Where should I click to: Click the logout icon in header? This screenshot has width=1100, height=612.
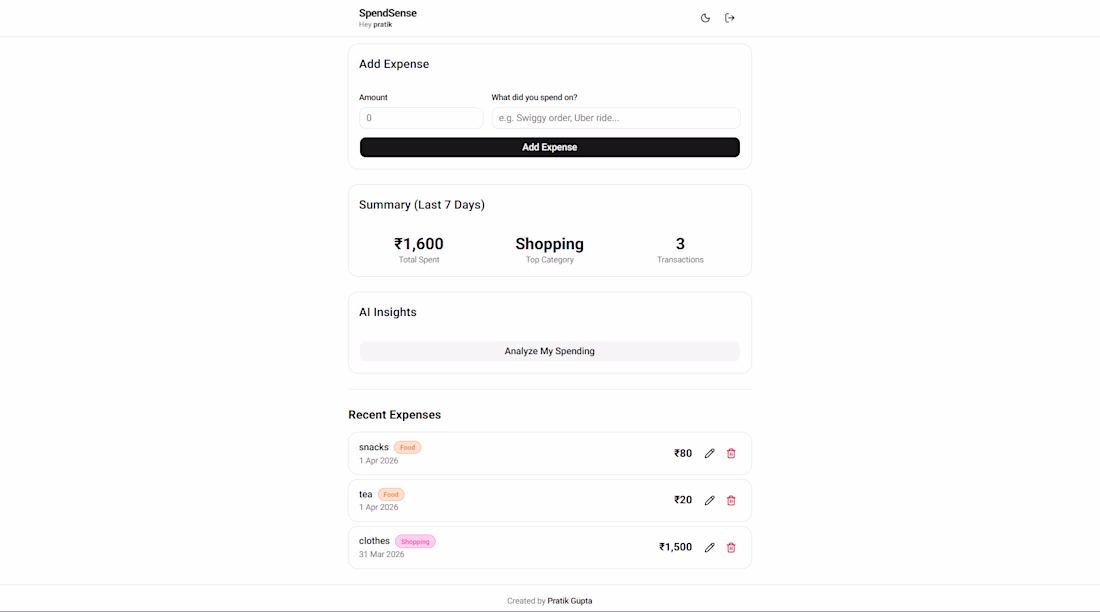point(730,18)
